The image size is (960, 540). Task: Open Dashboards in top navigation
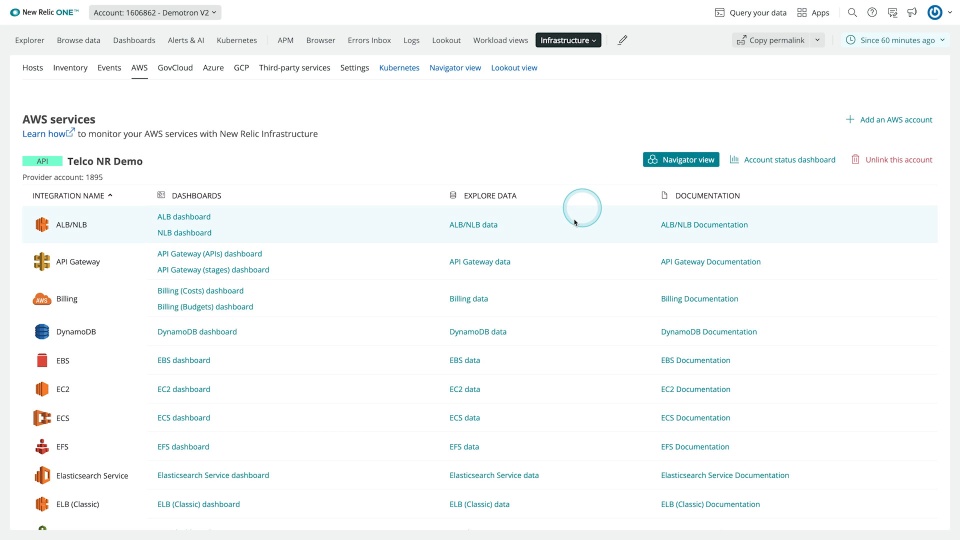pyautogui.click(x=134, y=40)
